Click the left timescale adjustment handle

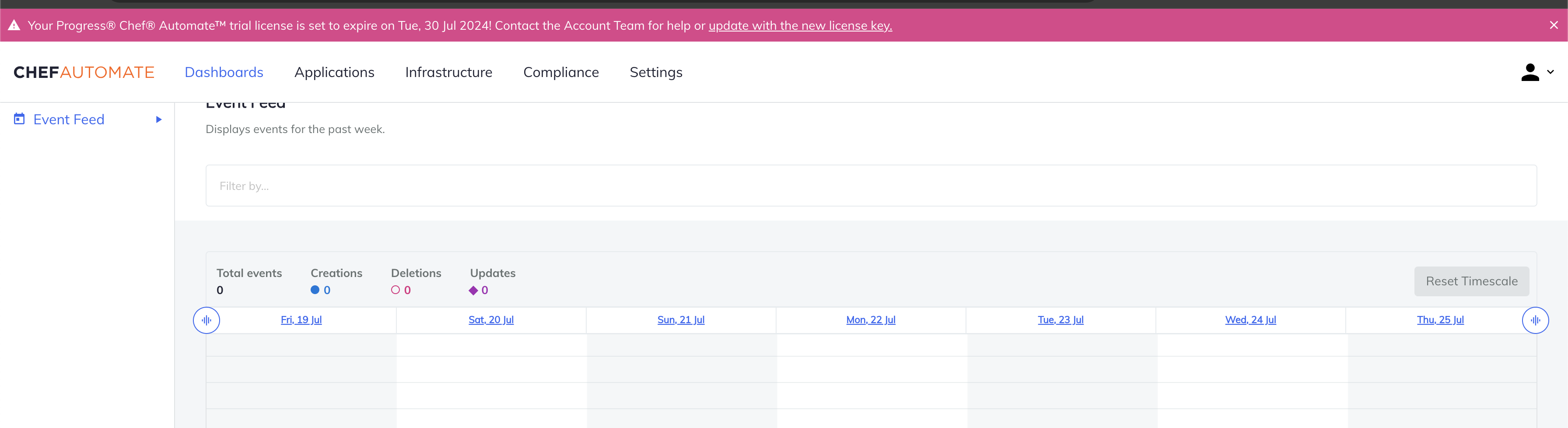(x=206, y=319)
